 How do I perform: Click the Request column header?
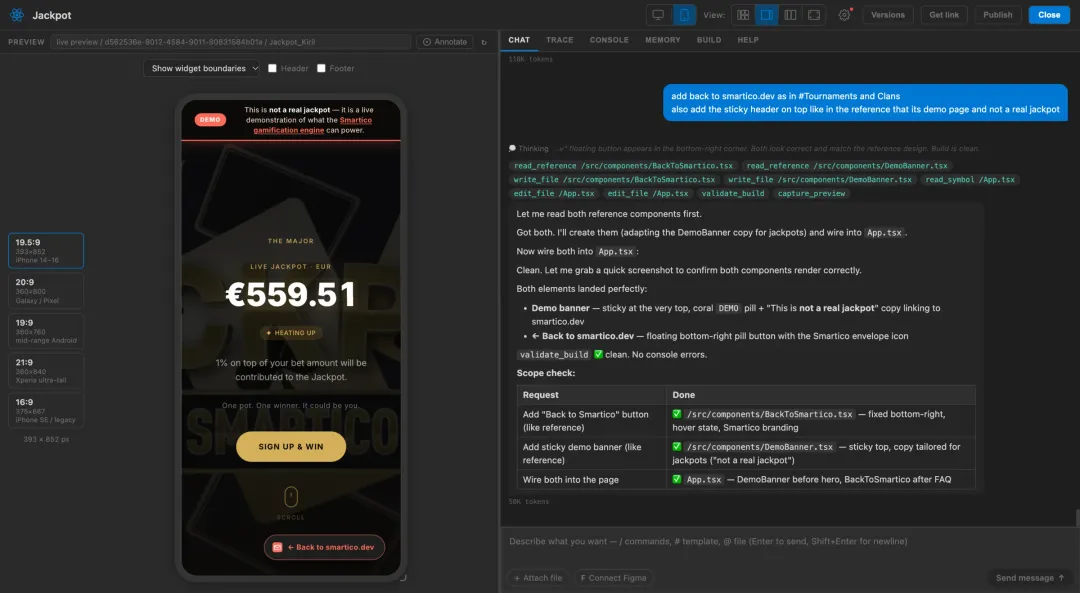click(x=592, y=395)
